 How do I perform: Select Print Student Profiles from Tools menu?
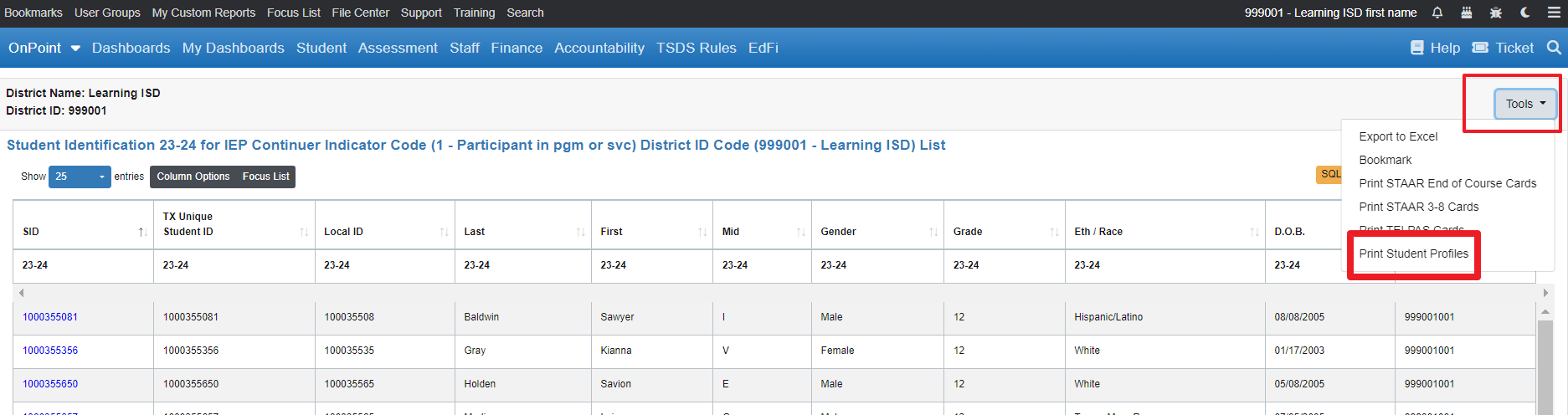(x=1413, y=254)
